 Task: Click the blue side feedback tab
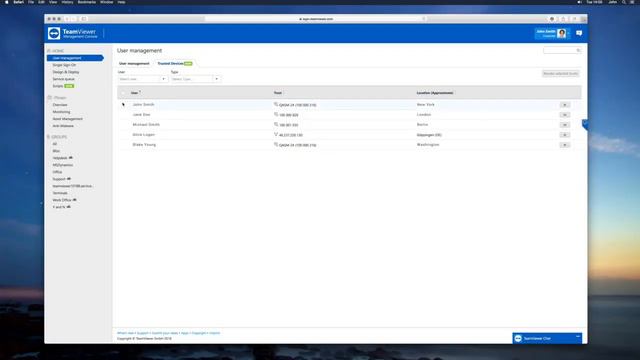click(585, 124)
